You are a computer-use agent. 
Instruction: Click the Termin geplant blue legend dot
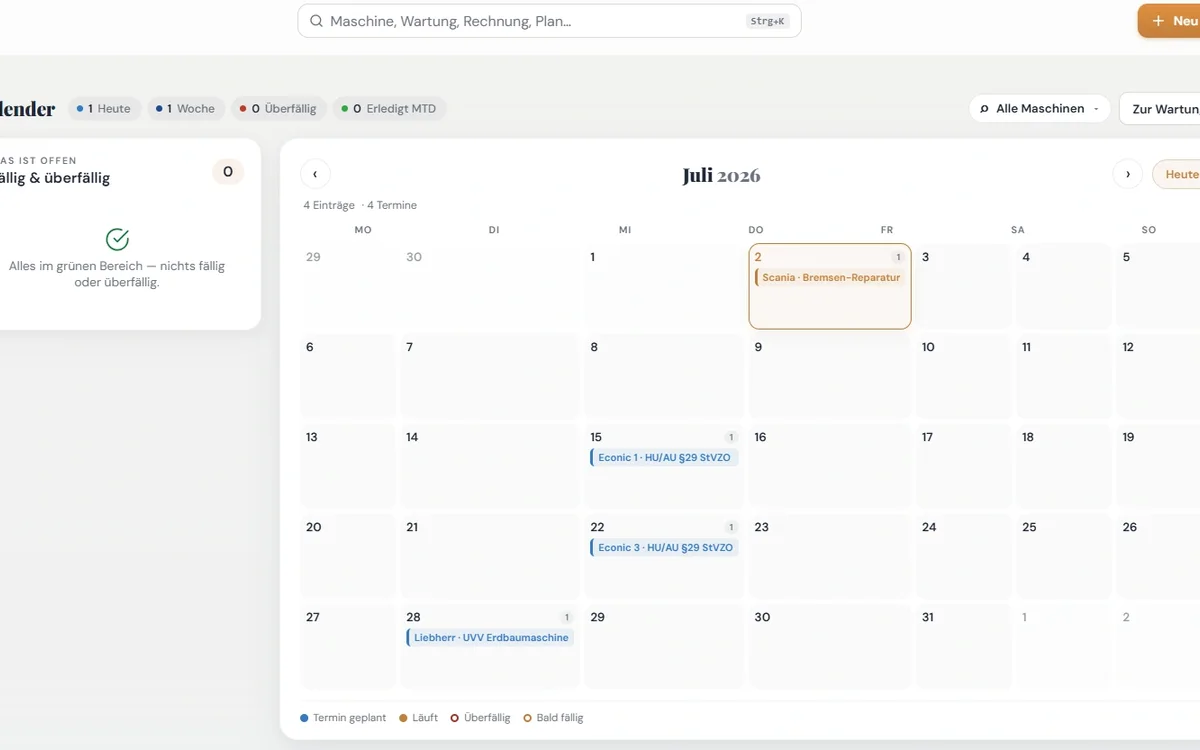(x=305, y=718)
